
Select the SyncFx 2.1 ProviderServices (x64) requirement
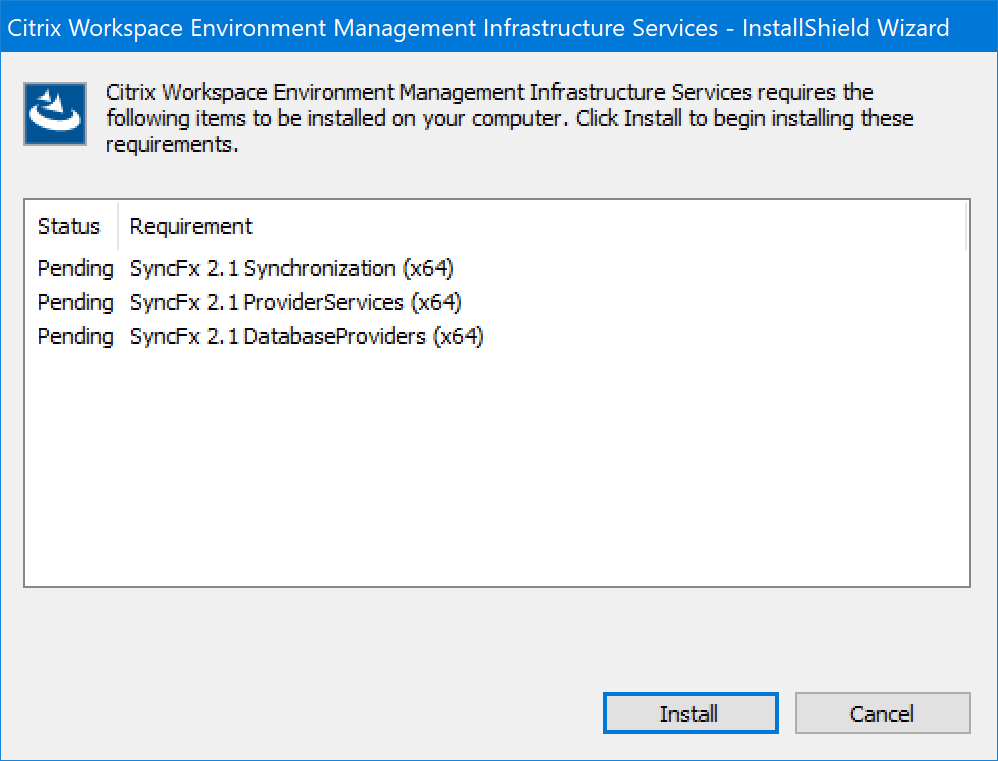295,303
